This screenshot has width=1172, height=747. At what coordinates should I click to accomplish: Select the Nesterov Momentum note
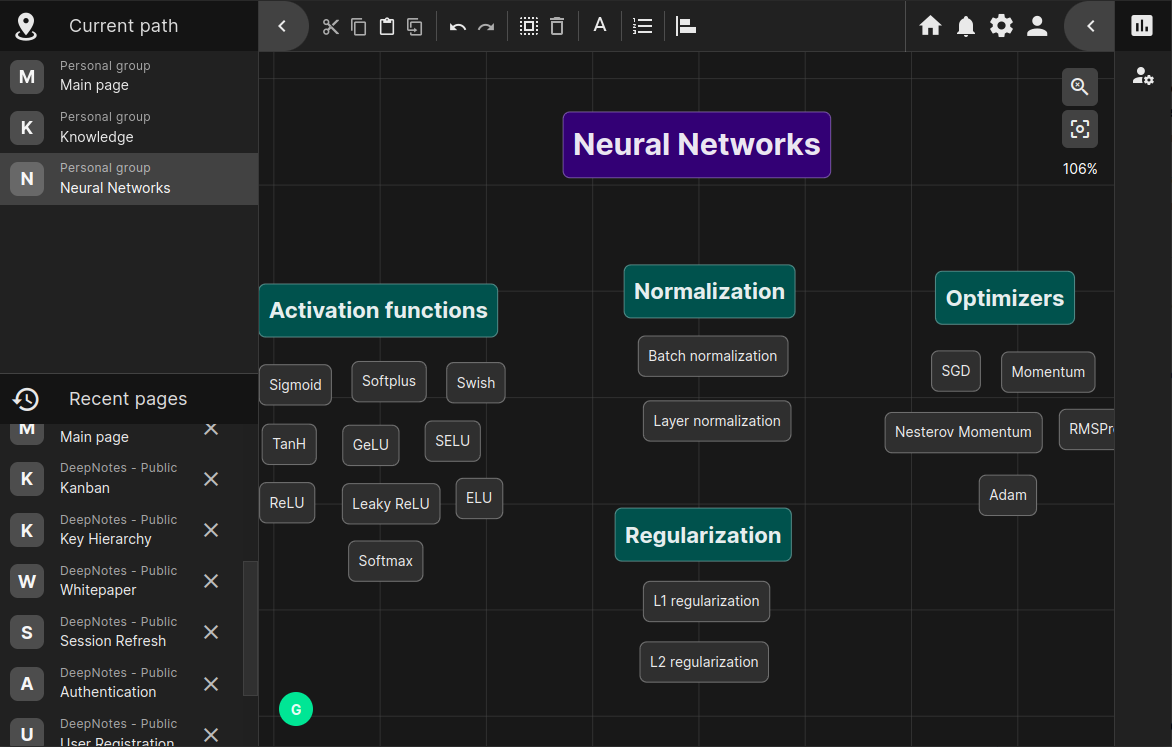tap(963, 432)
